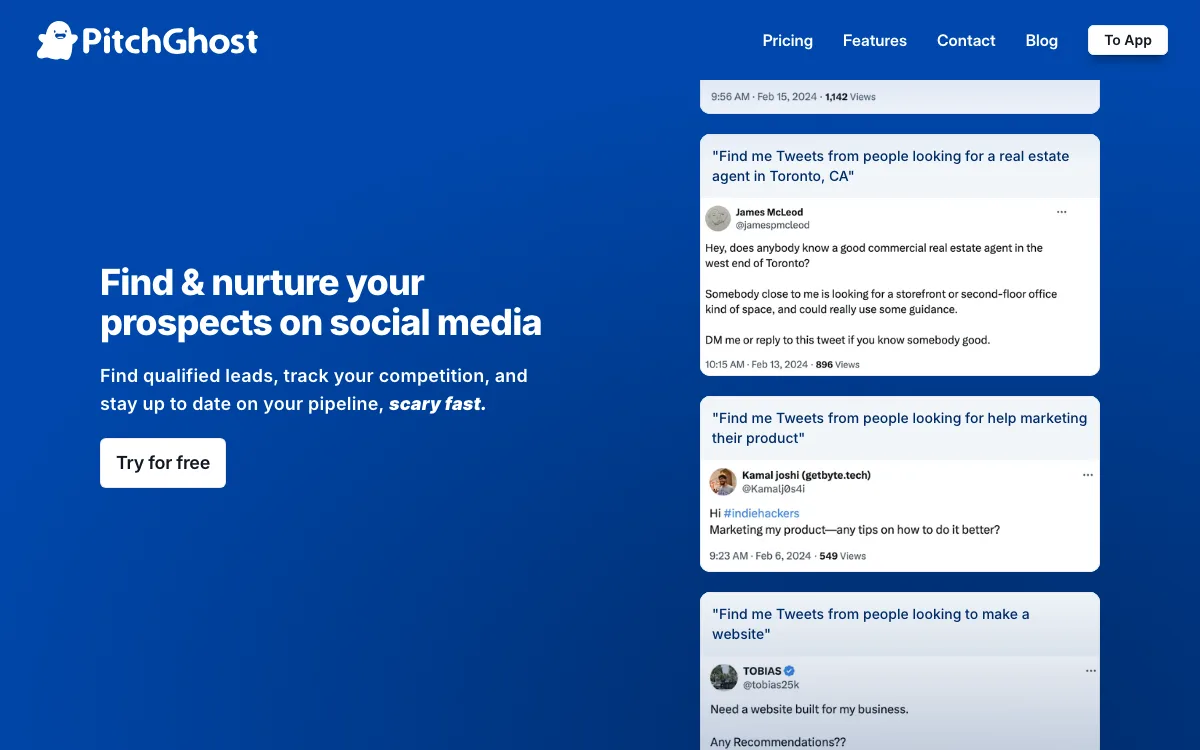
Task: Click Kamal joshi (getbyte.tech) name
Action: coord(806,475)
